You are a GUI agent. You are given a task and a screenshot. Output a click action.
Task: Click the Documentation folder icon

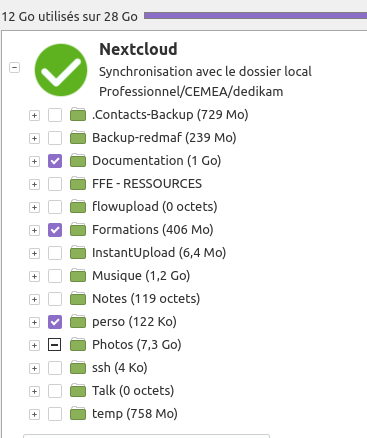click(78, 161)
